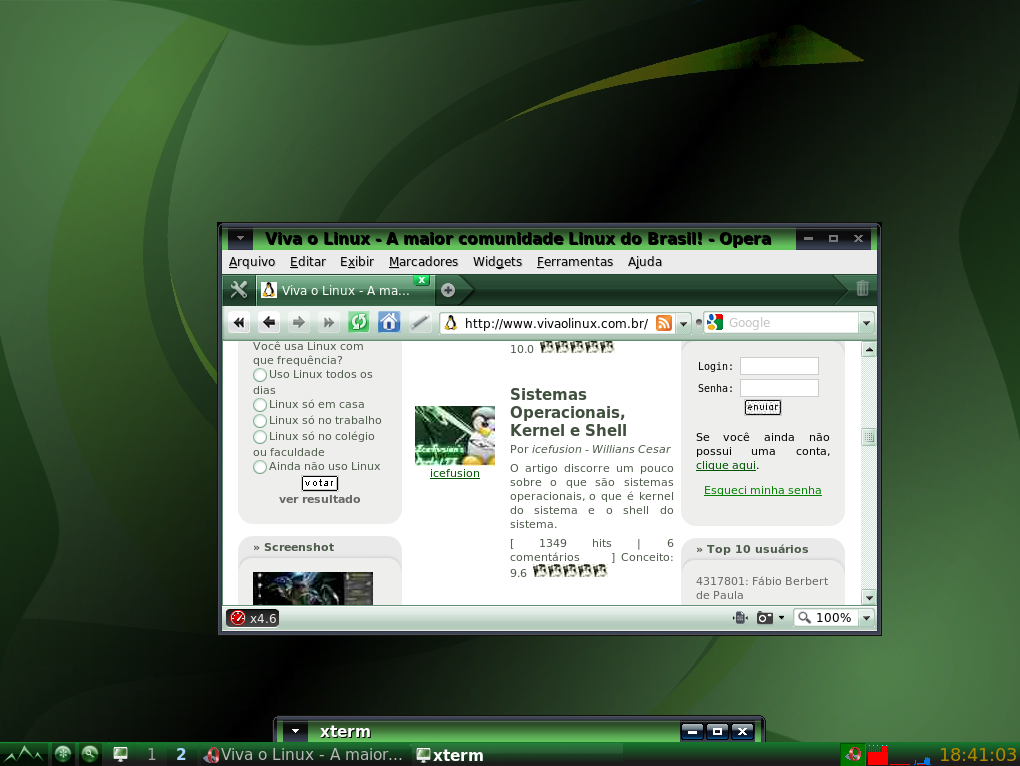The width and height of the screenshot is (1020, 766).
Task: Click the wand edit icon in toolbar
Action: [x=420, y=323]
